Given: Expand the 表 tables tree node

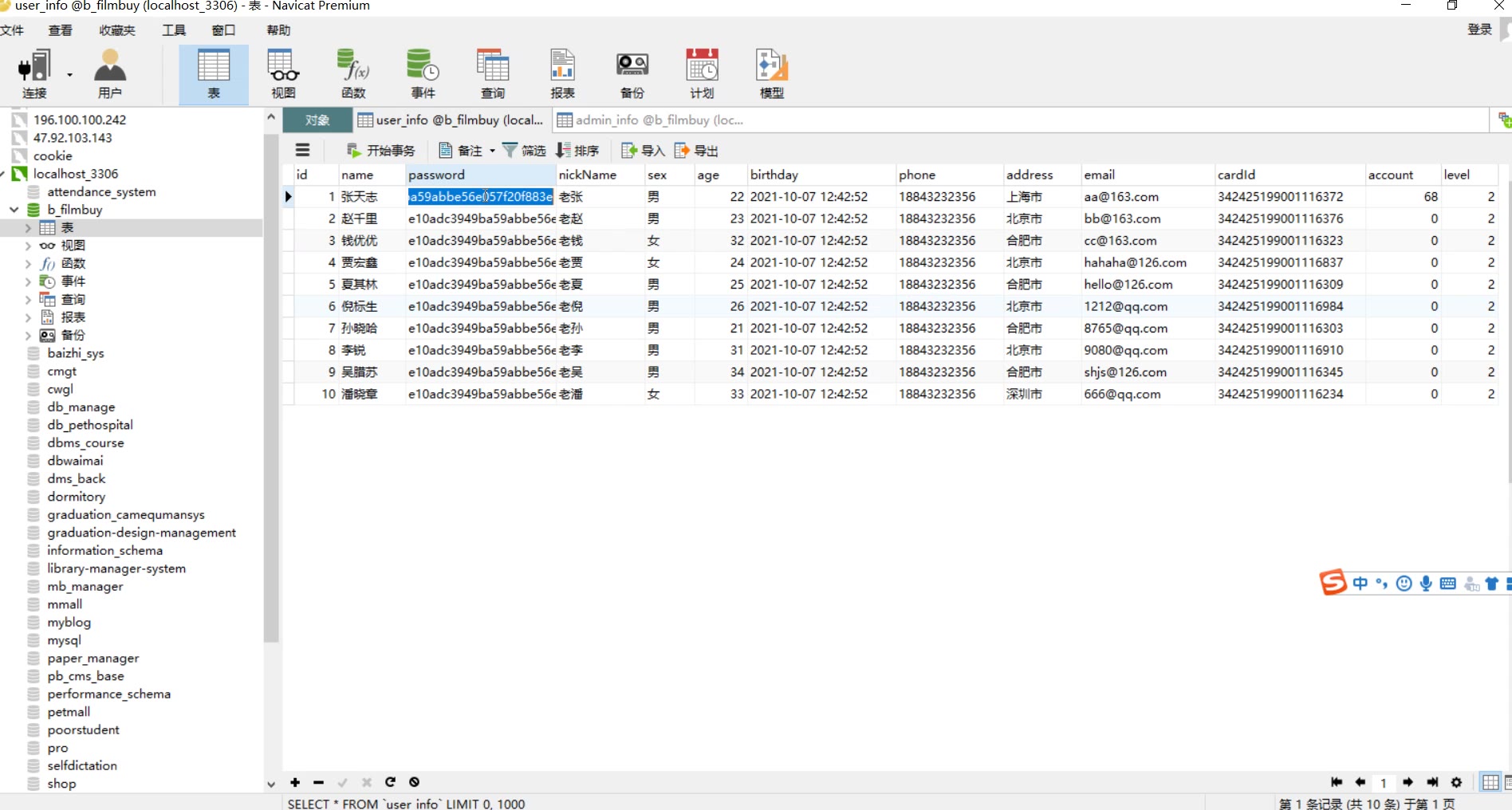Looking at the screenshot, I should 28,228.
